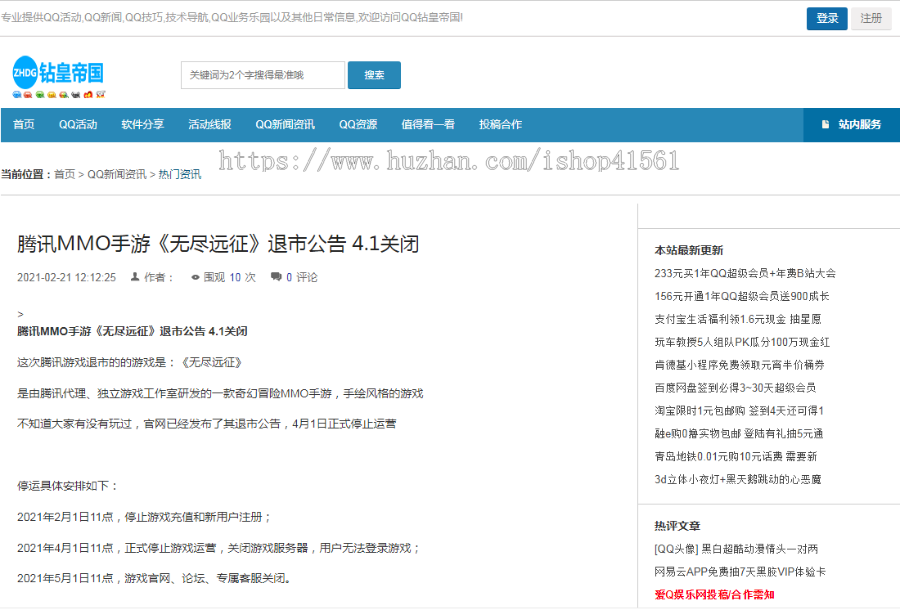Viewport: 900px width, 610px height.
Task: Open the QQ资源 navigation item
Action: pos(358,125)
